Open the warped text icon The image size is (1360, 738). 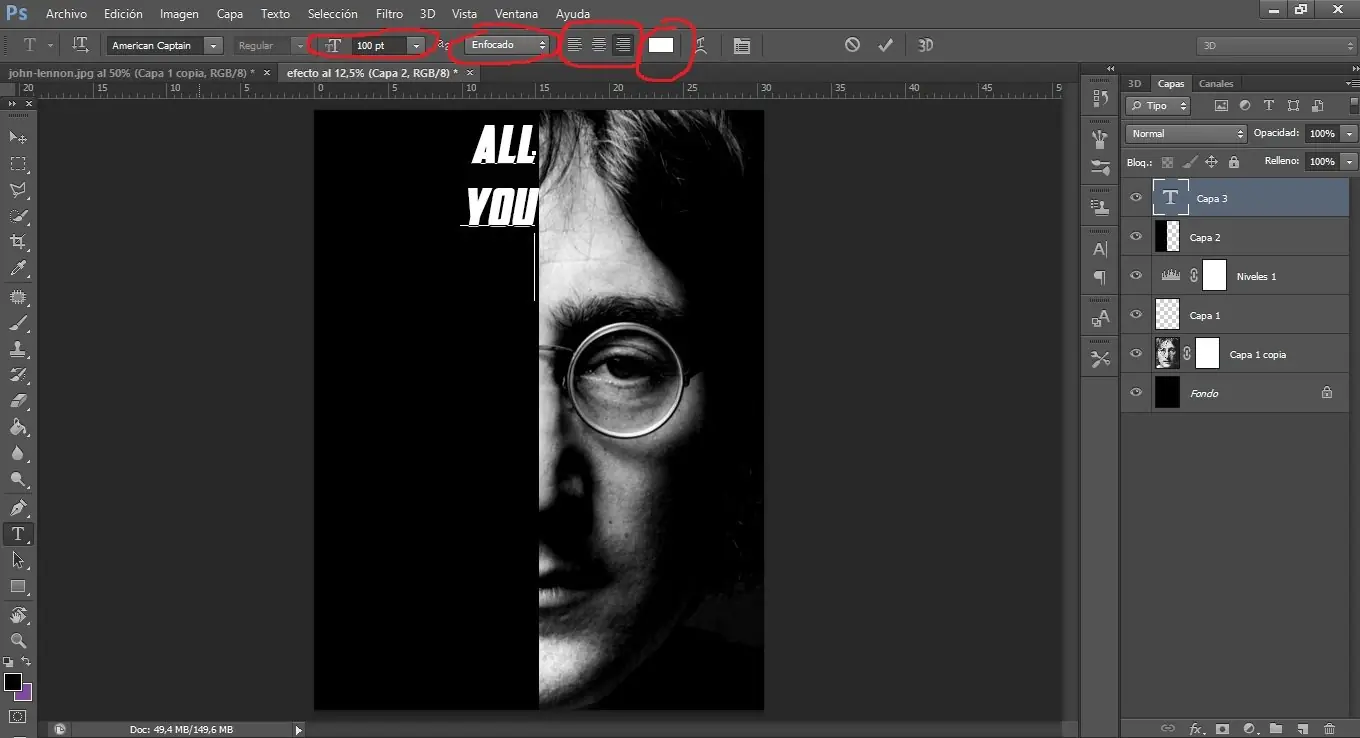[701, 45]
